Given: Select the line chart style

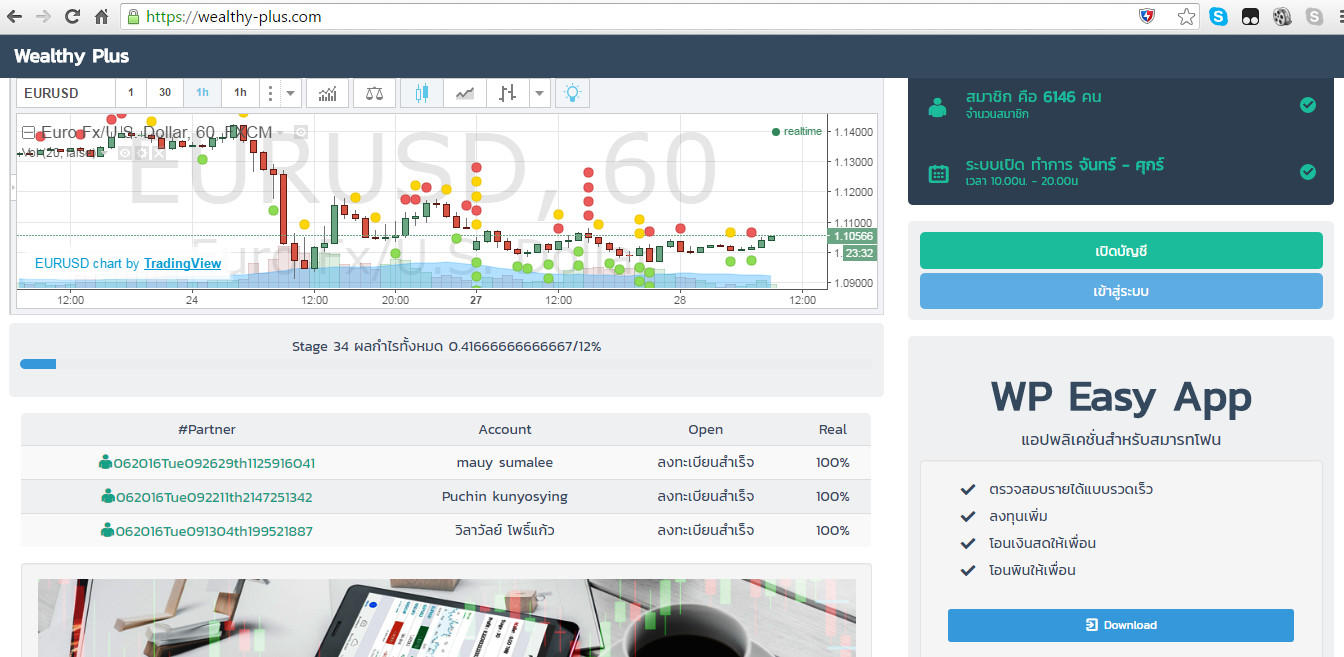Looking at the screenshot, I should coord(465,93).
